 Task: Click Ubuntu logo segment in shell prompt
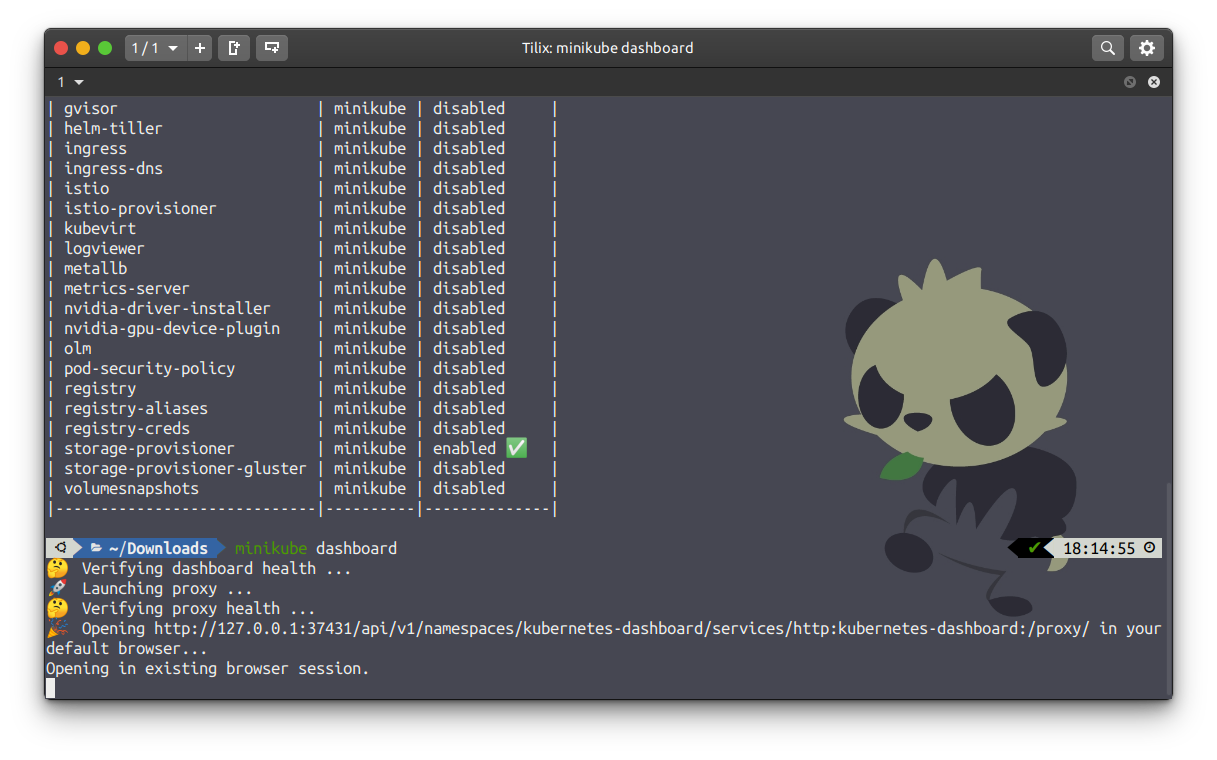61,548
